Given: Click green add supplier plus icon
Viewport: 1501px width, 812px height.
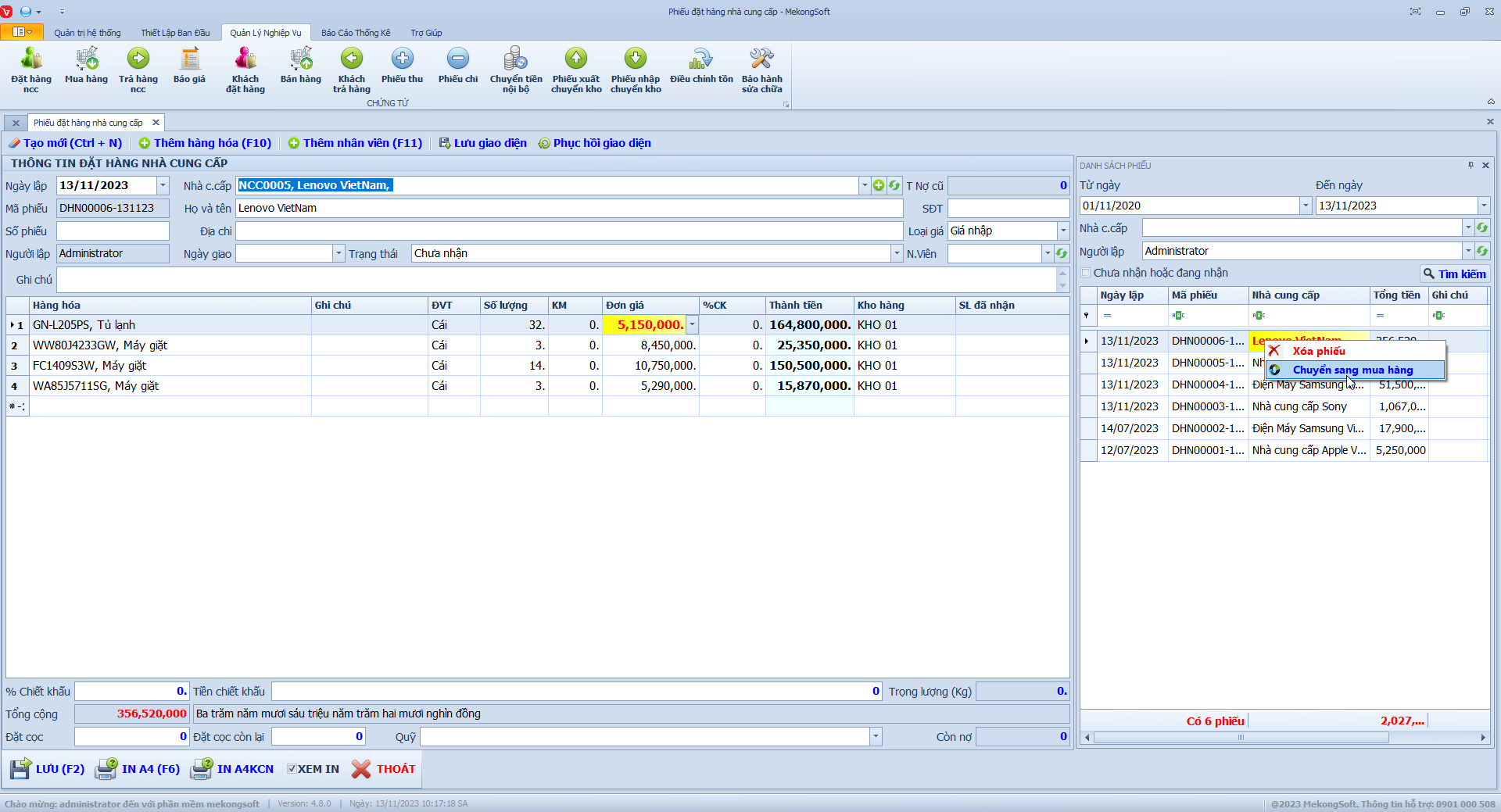Looking at the screenshot, I should point(879,185).
